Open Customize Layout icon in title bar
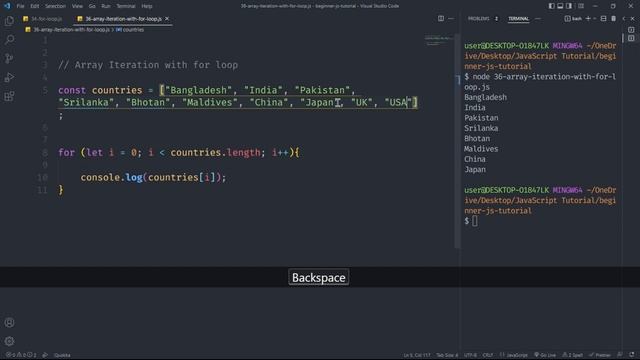This screenshot has height=360, width=640. pyautogui.click(x=581, y=6)
